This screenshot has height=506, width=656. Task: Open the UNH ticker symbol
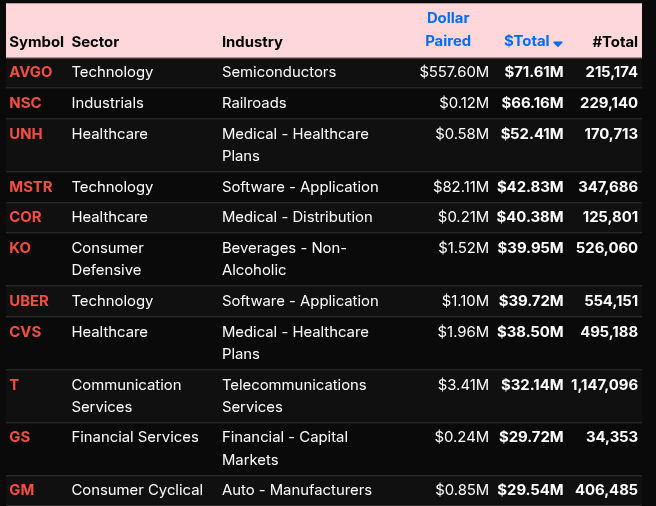coord(26,134)
